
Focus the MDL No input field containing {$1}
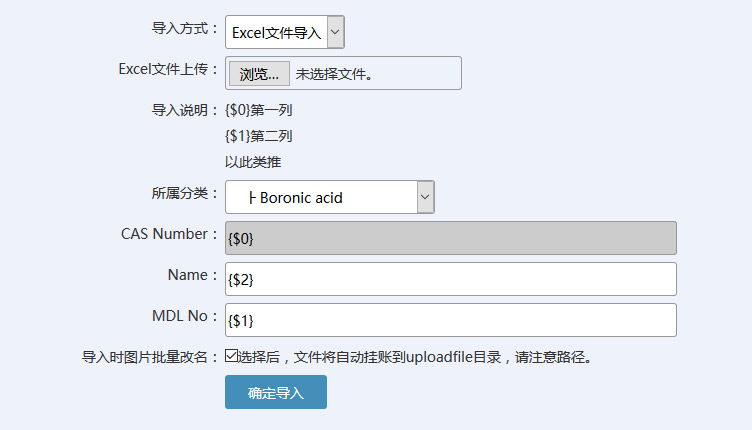pyautogui.click(x=450, y=320)
